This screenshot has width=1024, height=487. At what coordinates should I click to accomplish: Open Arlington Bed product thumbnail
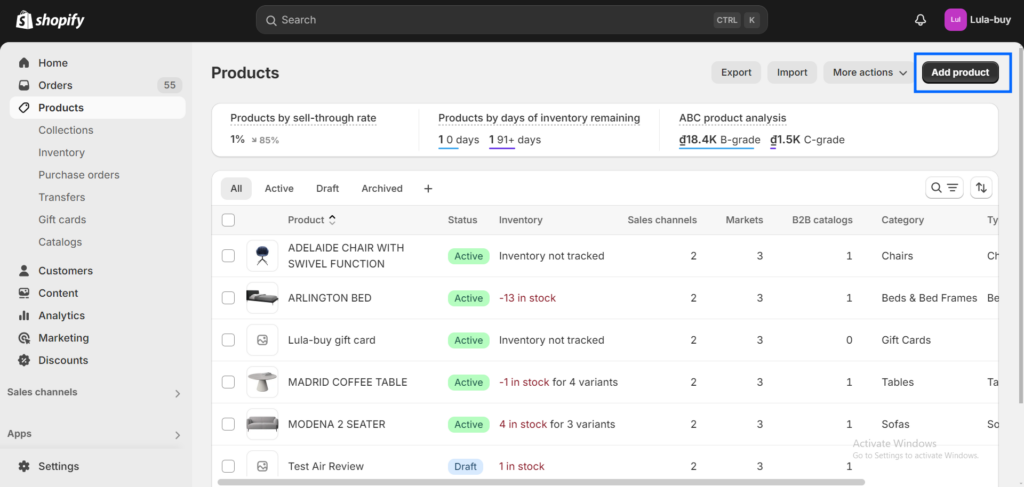(263, 298)
